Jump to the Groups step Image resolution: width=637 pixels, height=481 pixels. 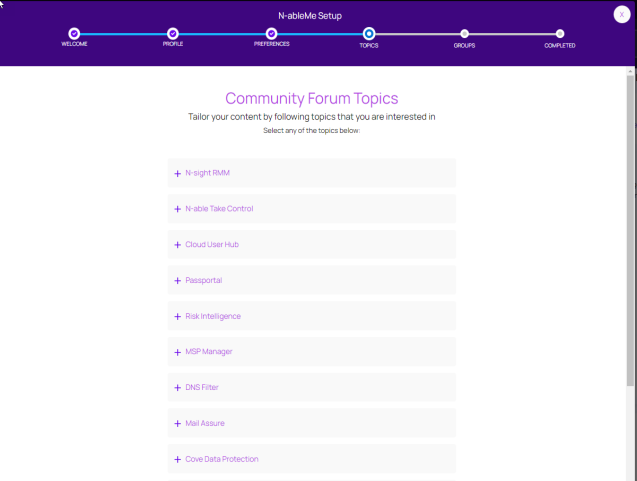coord(464,33)
